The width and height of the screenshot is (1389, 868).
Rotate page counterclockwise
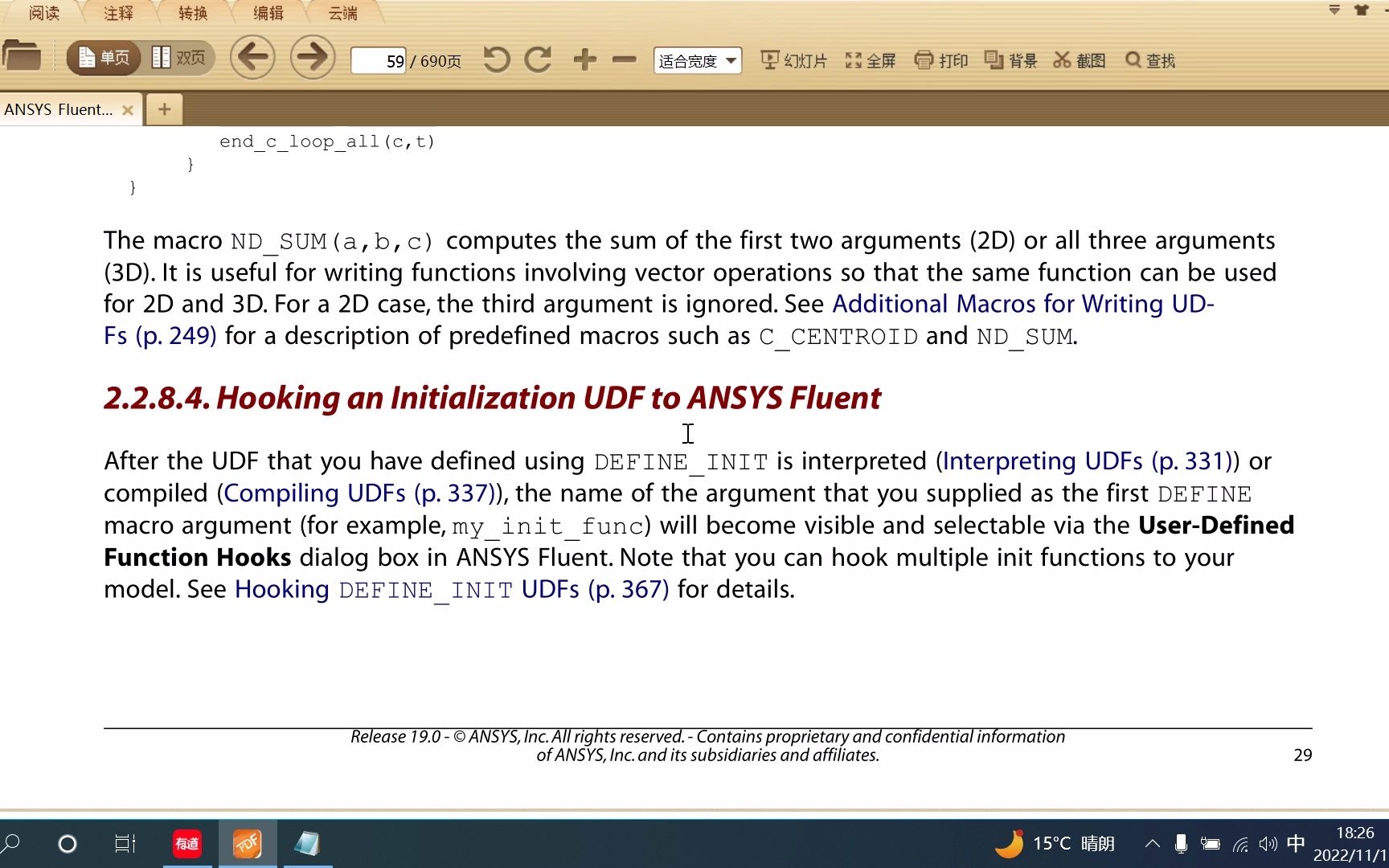(x=497, y=59)
